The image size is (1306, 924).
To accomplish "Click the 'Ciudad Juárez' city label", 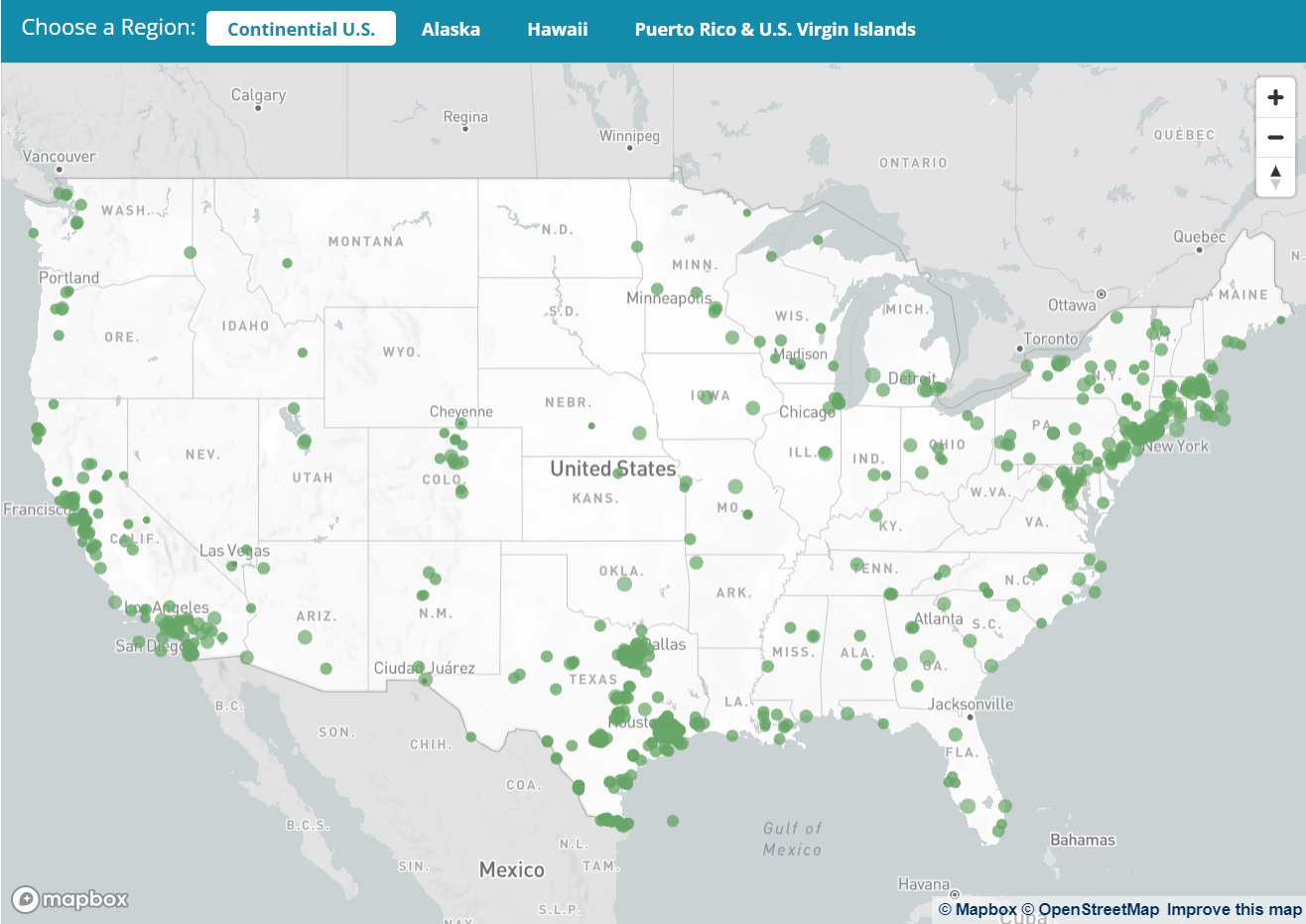I will [424, 668].
